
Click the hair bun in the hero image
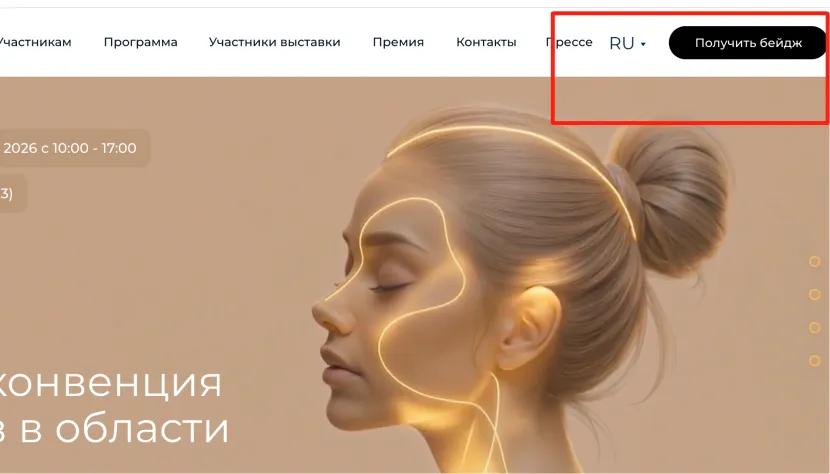[x=672, y=199]
